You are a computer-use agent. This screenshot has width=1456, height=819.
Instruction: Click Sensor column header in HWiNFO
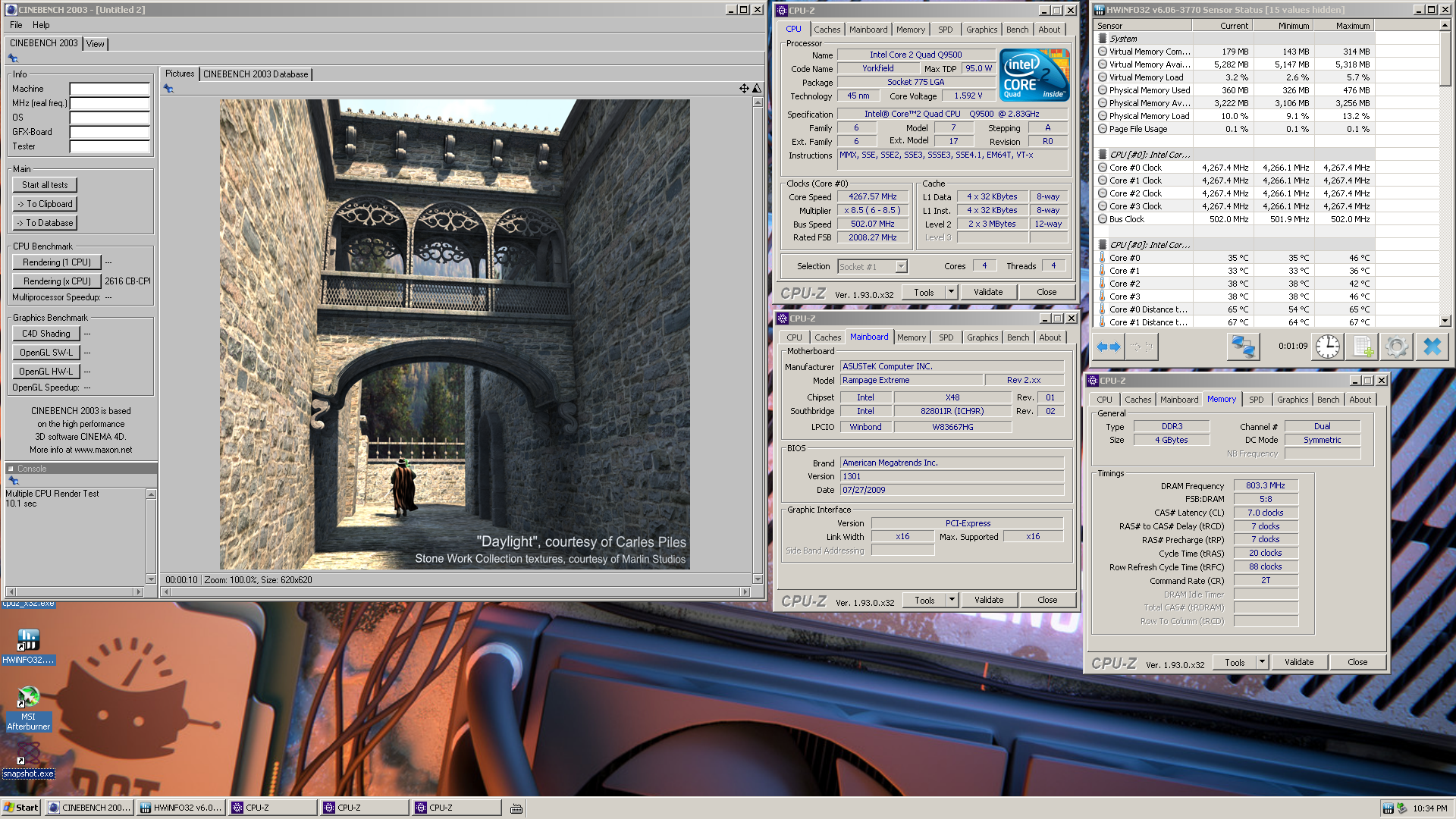pyautogui.click(x=1142, y=26)
